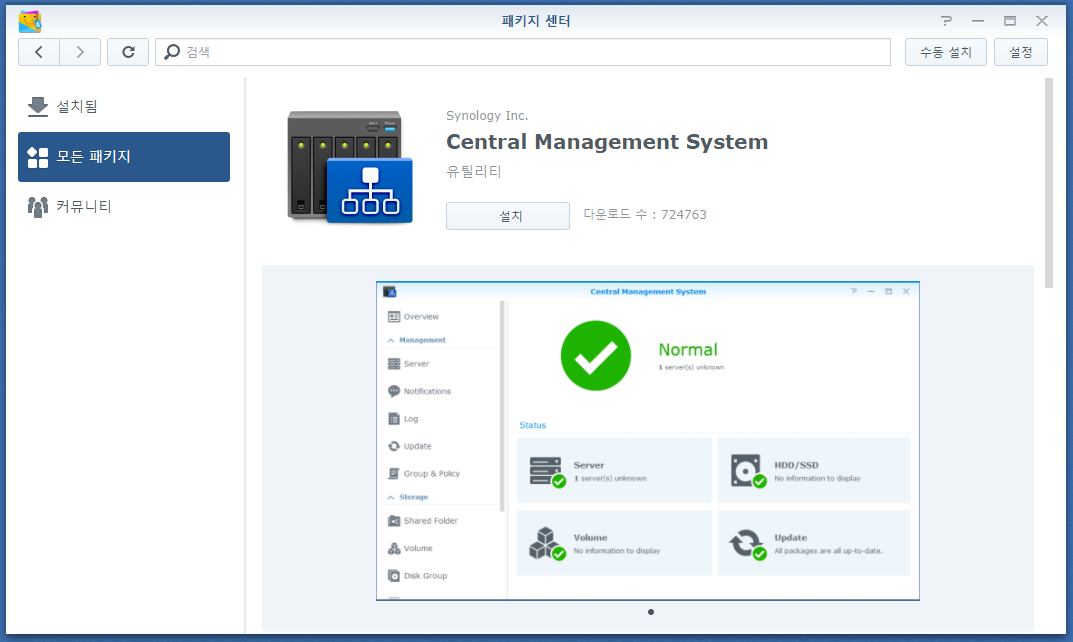Click the 유틸리티 category label
This screenshot has height=642, width=1073.
click(x=474, y=171)
